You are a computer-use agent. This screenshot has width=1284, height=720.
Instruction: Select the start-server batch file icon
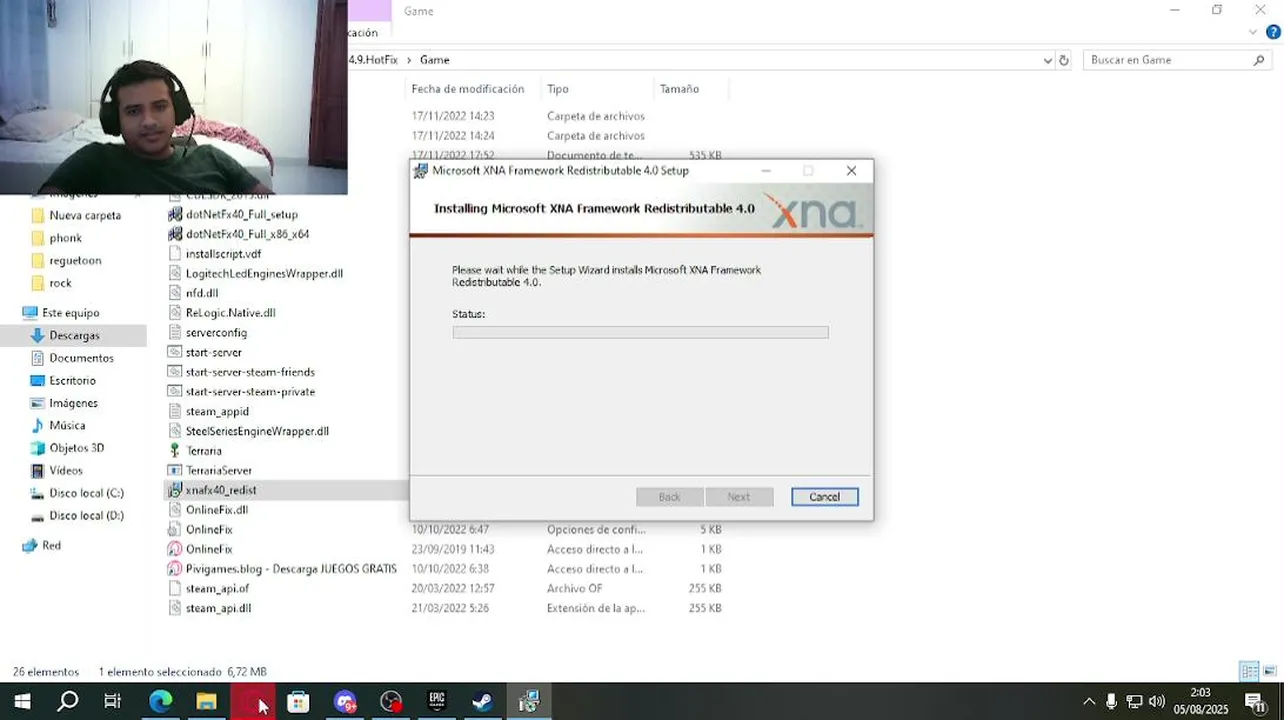tap(175, 352)
